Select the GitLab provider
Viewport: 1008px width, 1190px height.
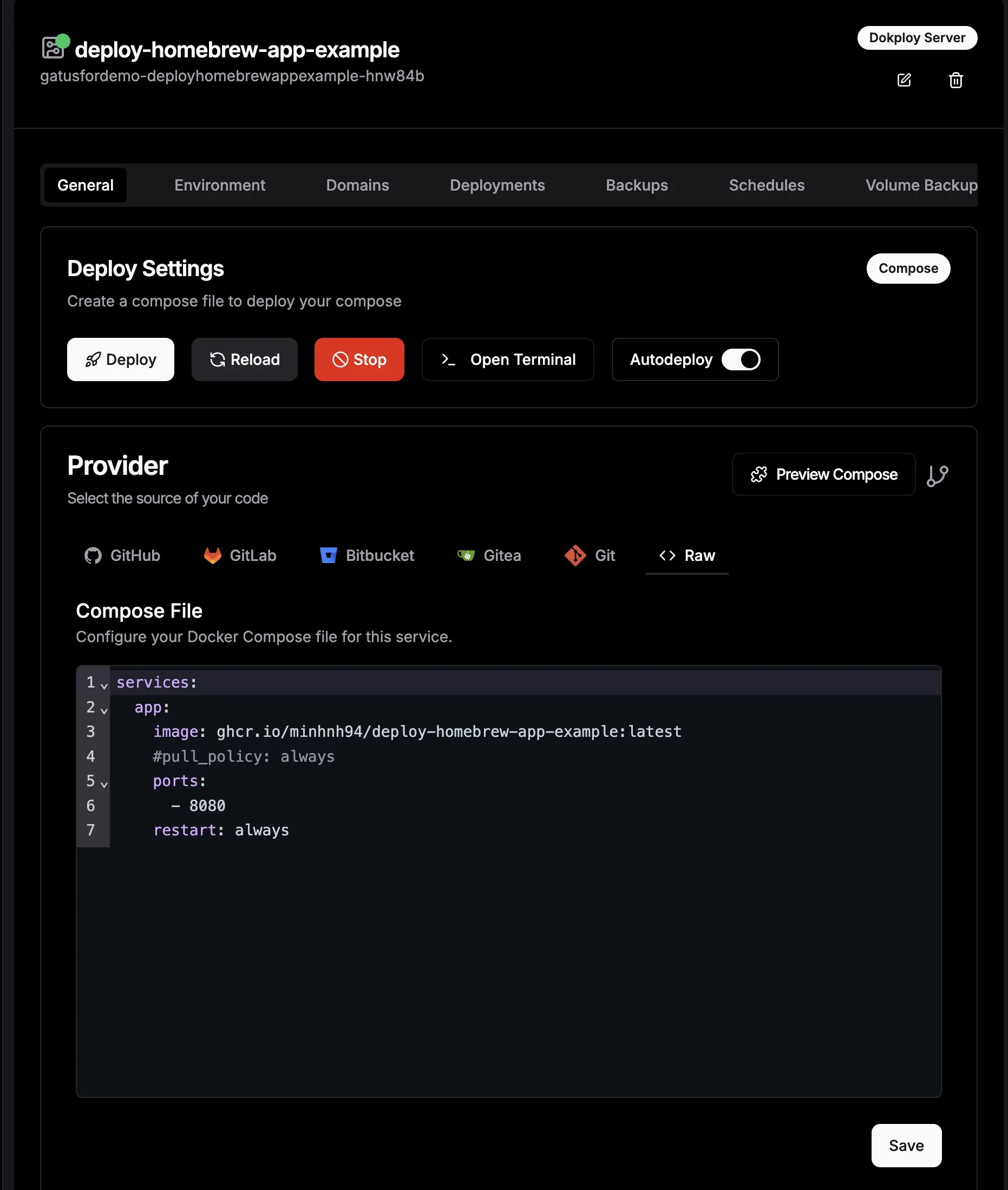point(240,555)
